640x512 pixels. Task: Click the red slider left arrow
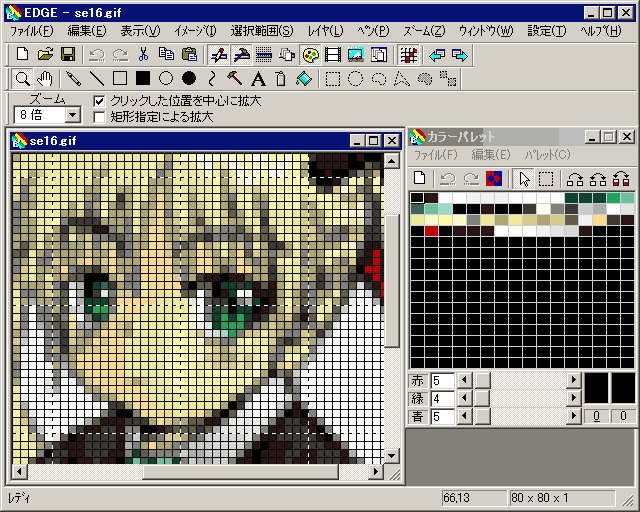point(464,380)
